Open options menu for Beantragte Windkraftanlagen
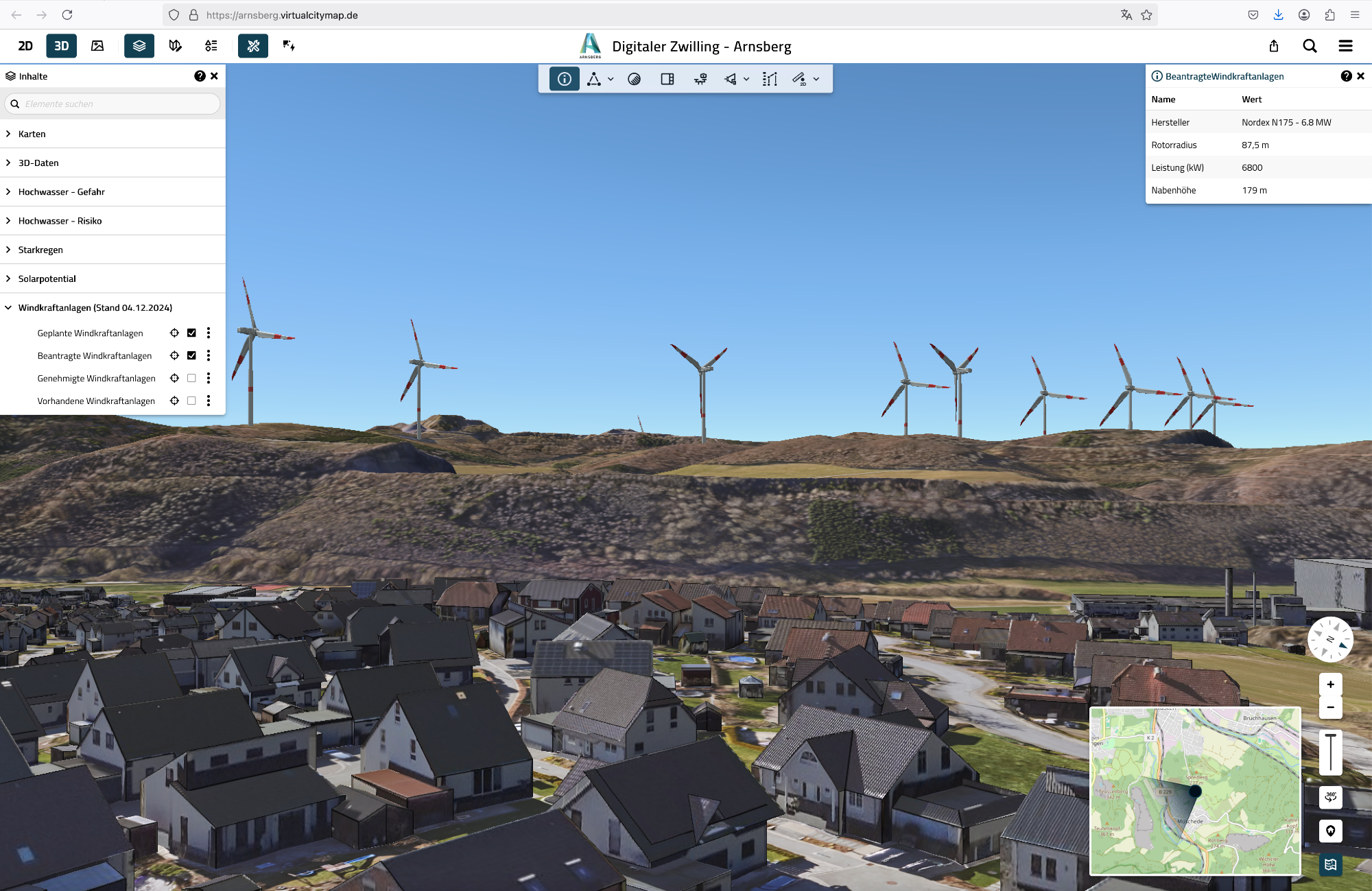1372x891 pixels. (x=209, y=356)
